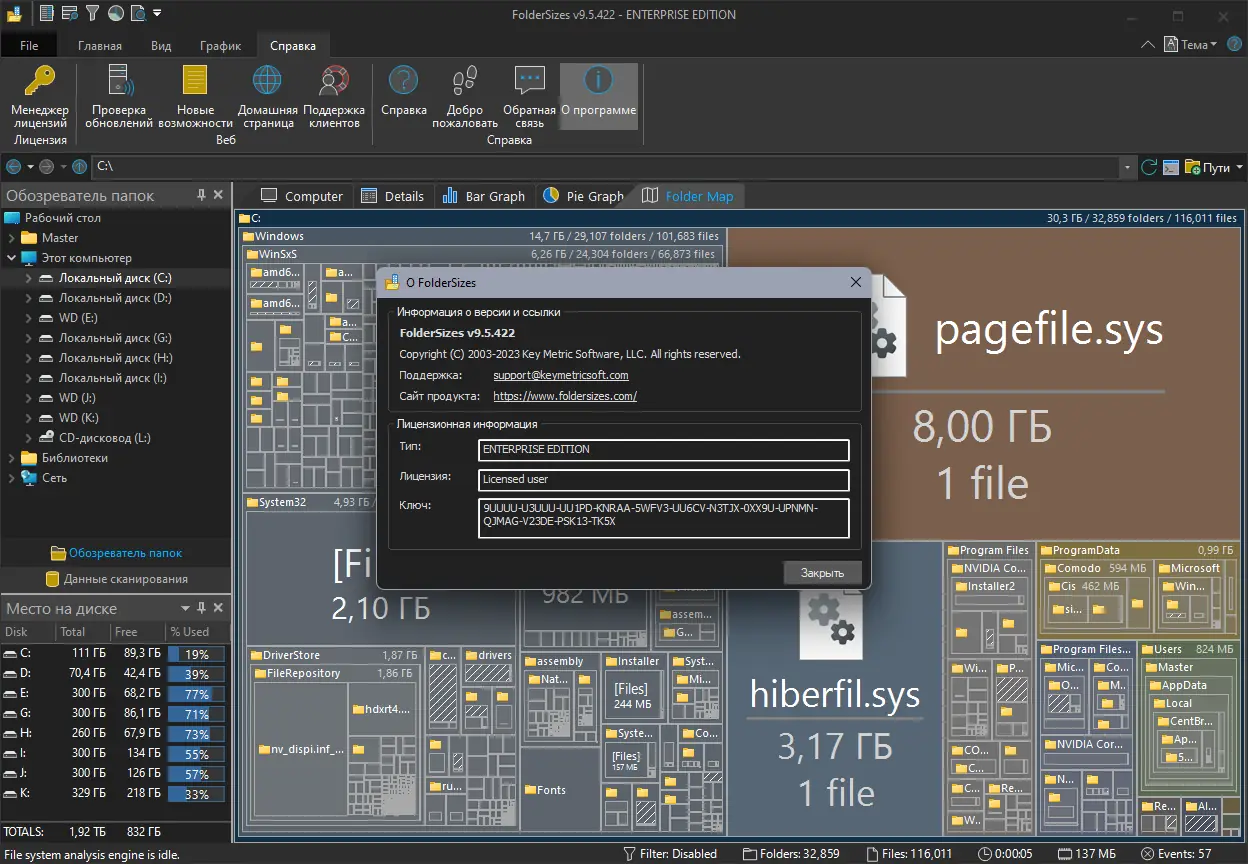Click the report icon in quick access toolbar
1248x864 pixels.
[48, 14]
